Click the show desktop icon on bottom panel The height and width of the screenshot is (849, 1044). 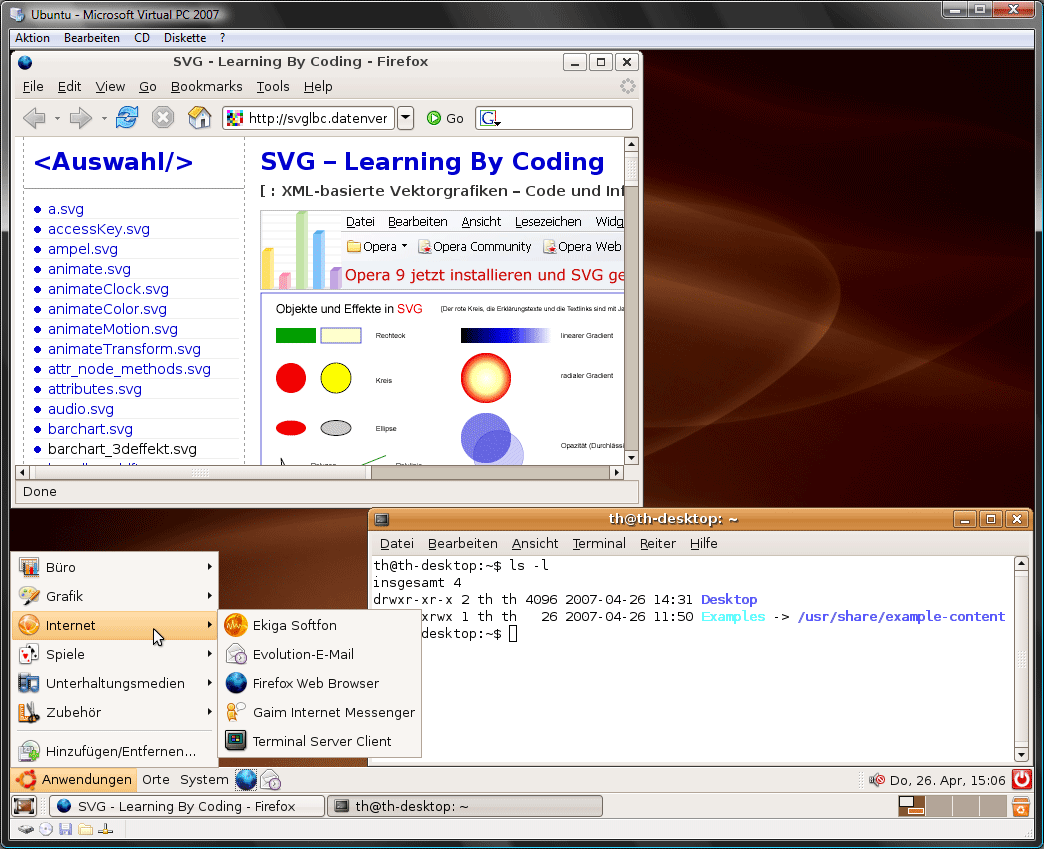pyautogui.click(x=24, y=806)
